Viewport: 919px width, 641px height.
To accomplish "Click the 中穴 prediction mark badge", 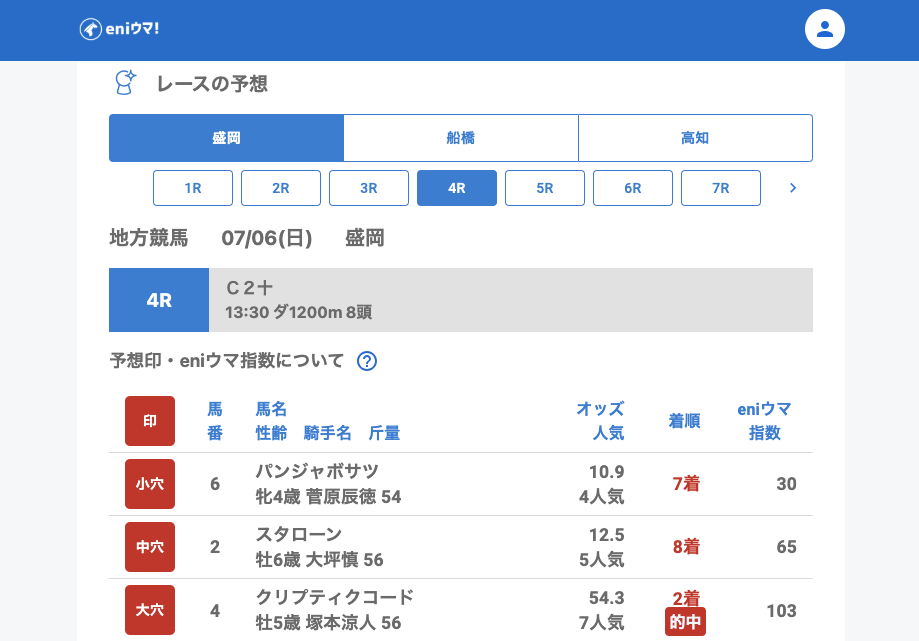I will click(150, 547).
